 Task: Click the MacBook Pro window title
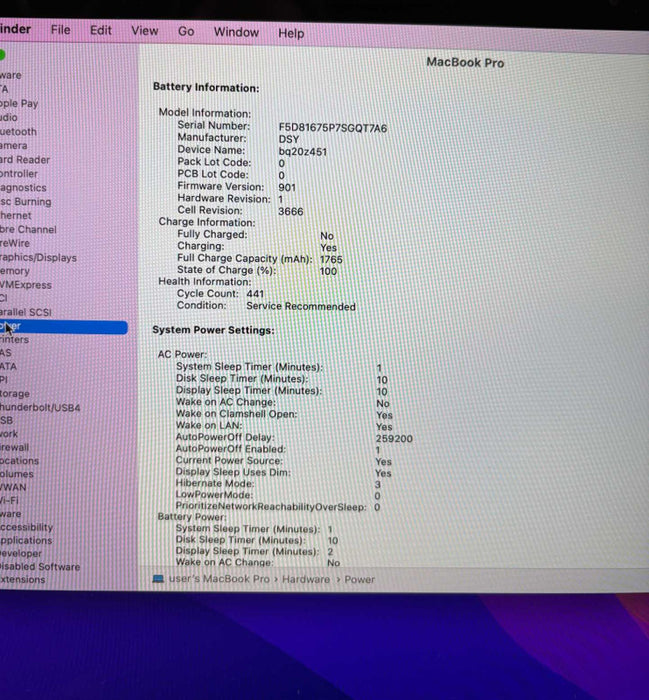click(x=465, y=62)
